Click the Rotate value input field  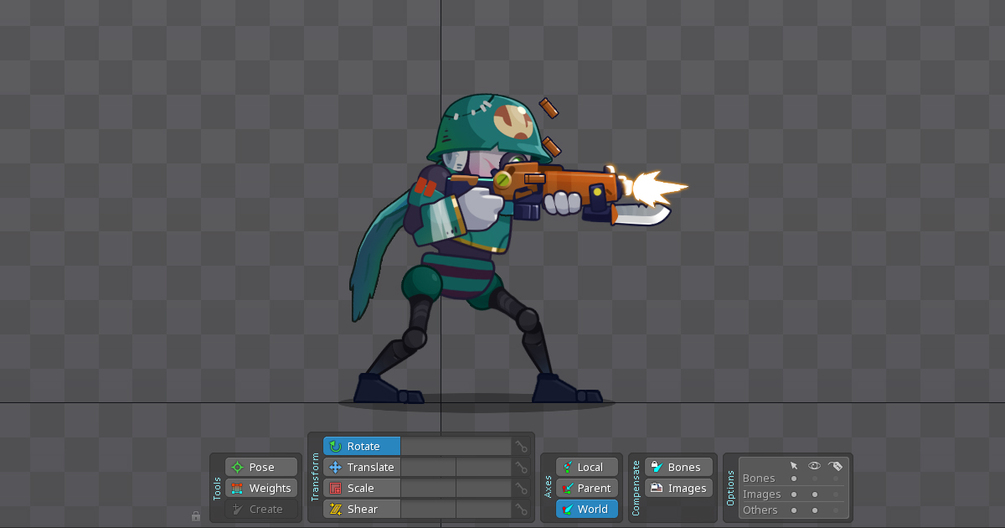point(456,446)
